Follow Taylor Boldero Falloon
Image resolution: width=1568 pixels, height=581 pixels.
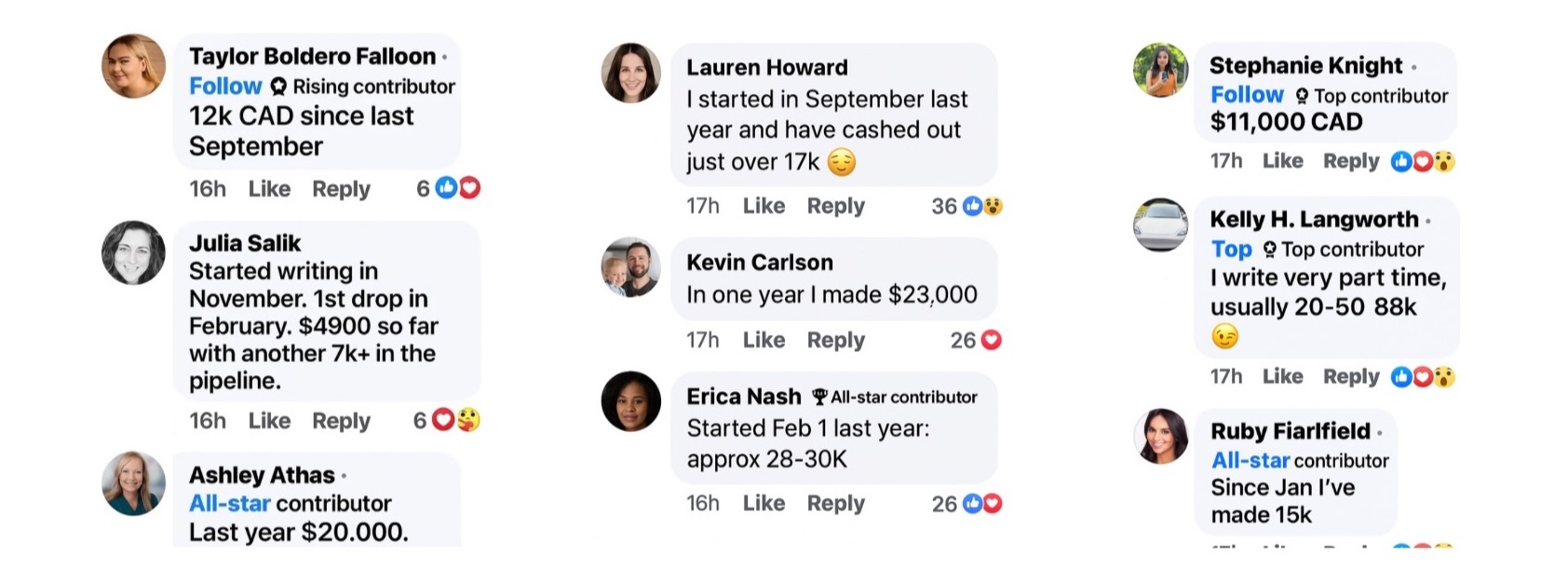[x=225, y=87]
